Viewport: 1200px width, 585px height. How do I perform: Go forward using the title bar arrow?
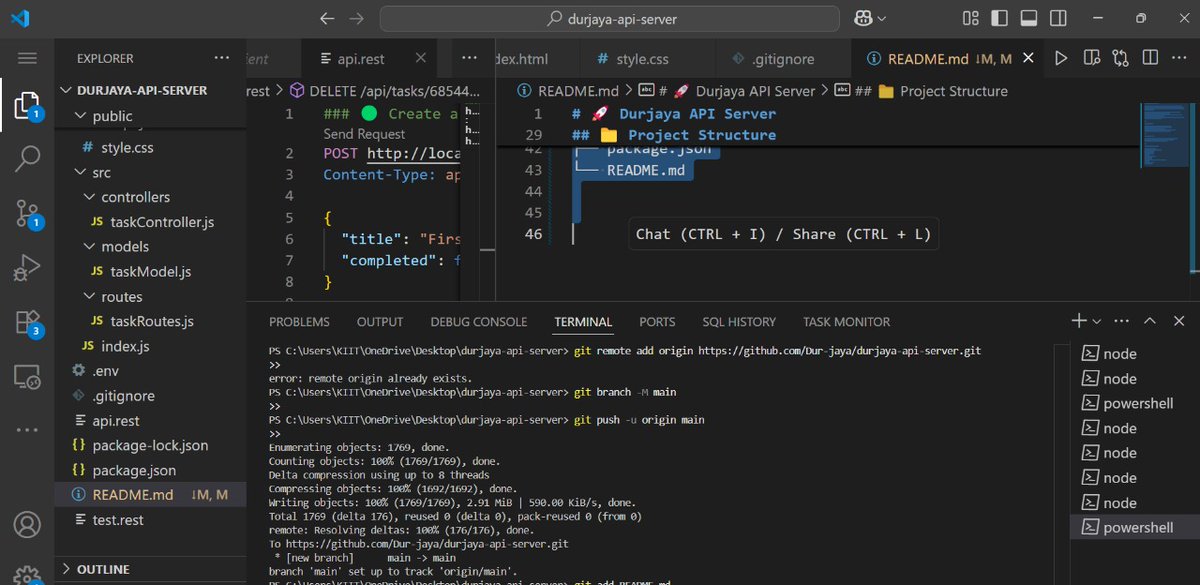[356, 18]
